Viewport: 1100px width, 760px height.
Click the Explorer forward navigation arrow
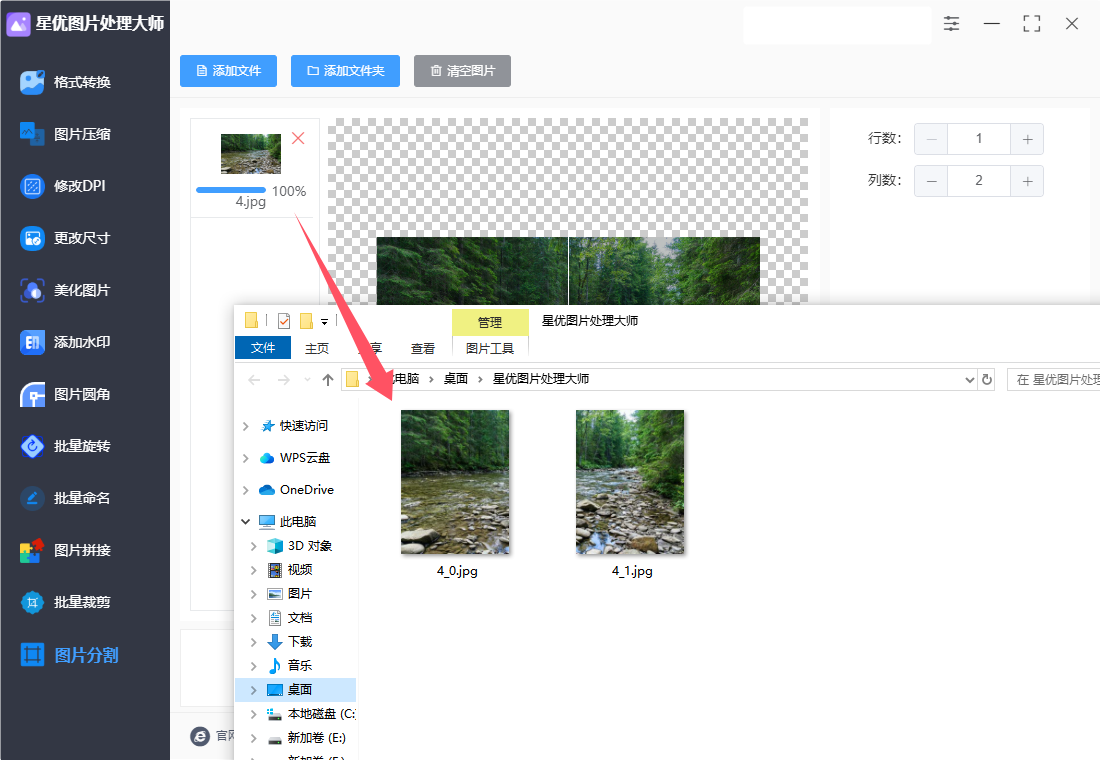tap(283, 380)
